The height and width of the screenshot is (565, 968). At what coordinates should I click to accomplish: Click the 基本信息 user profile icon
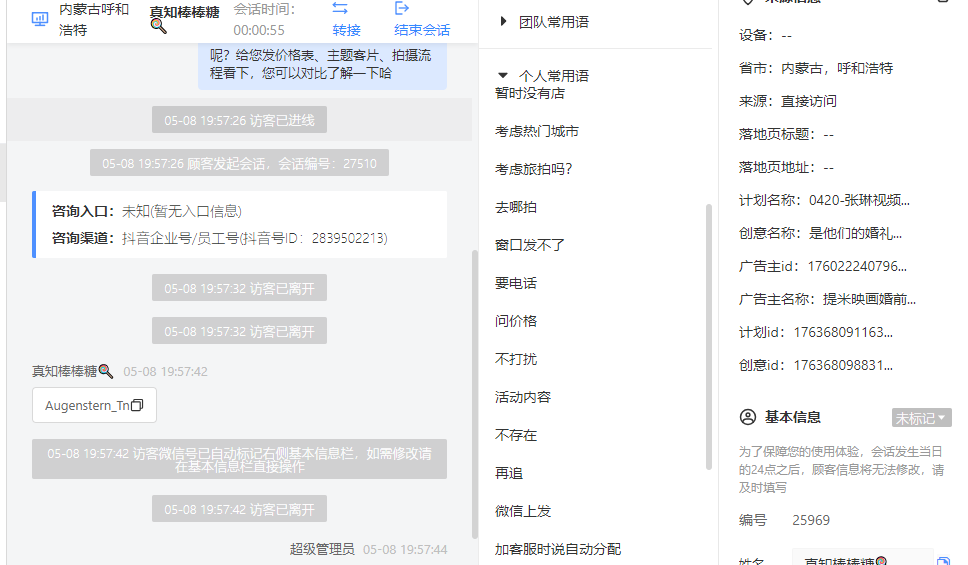(748, 417)
